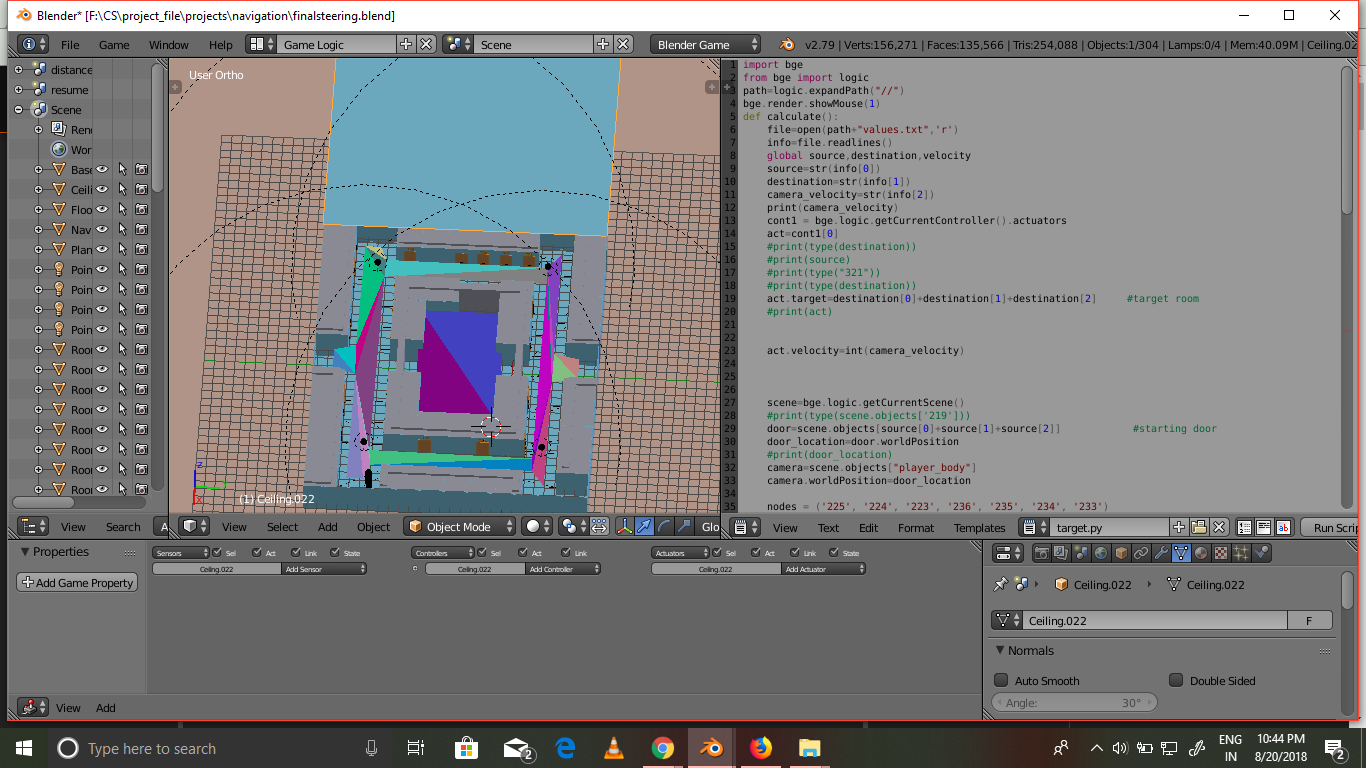Click the Ceiling.022 name input field
Screen dimensions: 1366x768
click(1150, 620)
